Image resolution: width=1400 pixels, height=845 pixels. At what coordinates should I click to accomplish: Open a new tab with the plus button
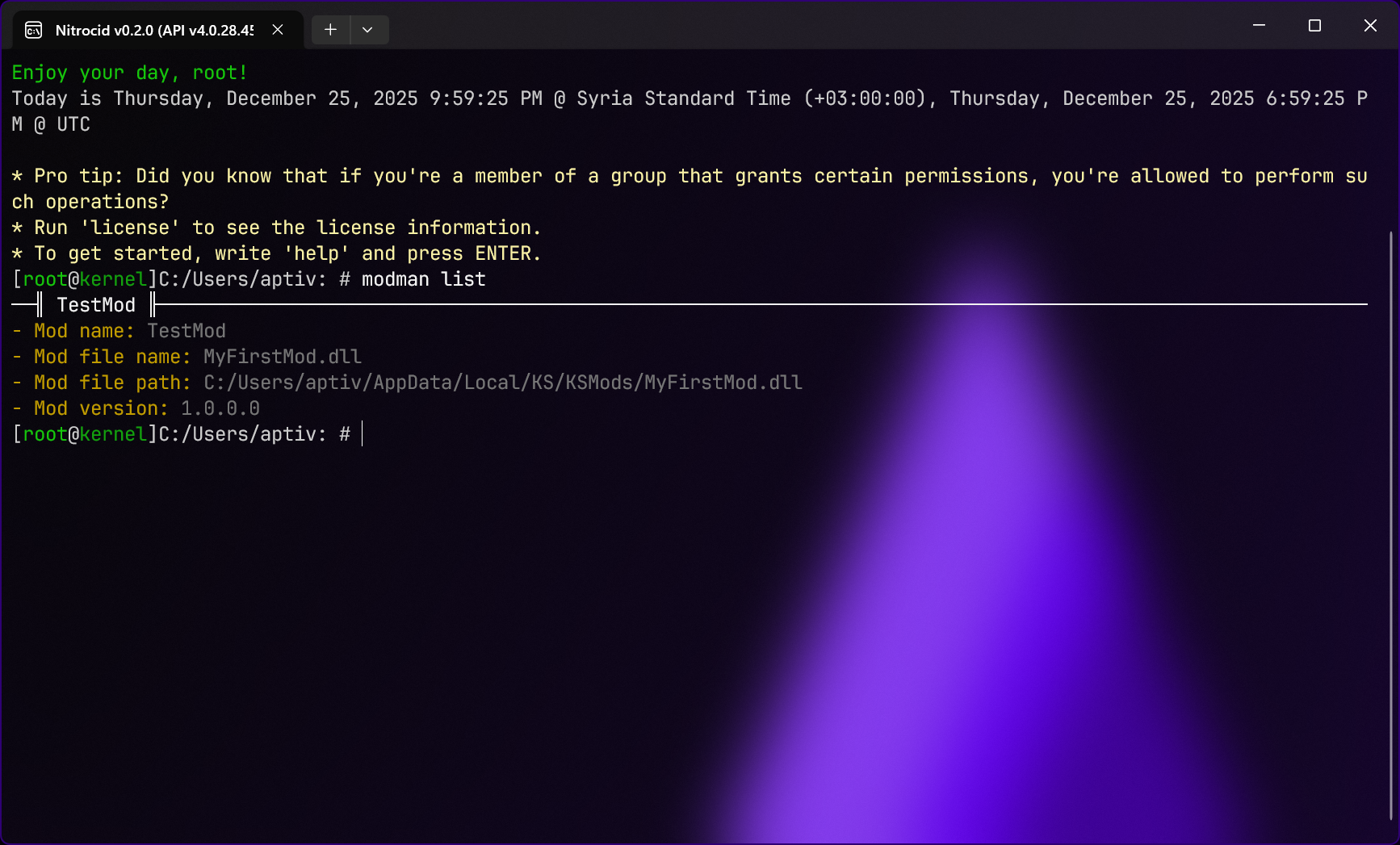(330, 30)
